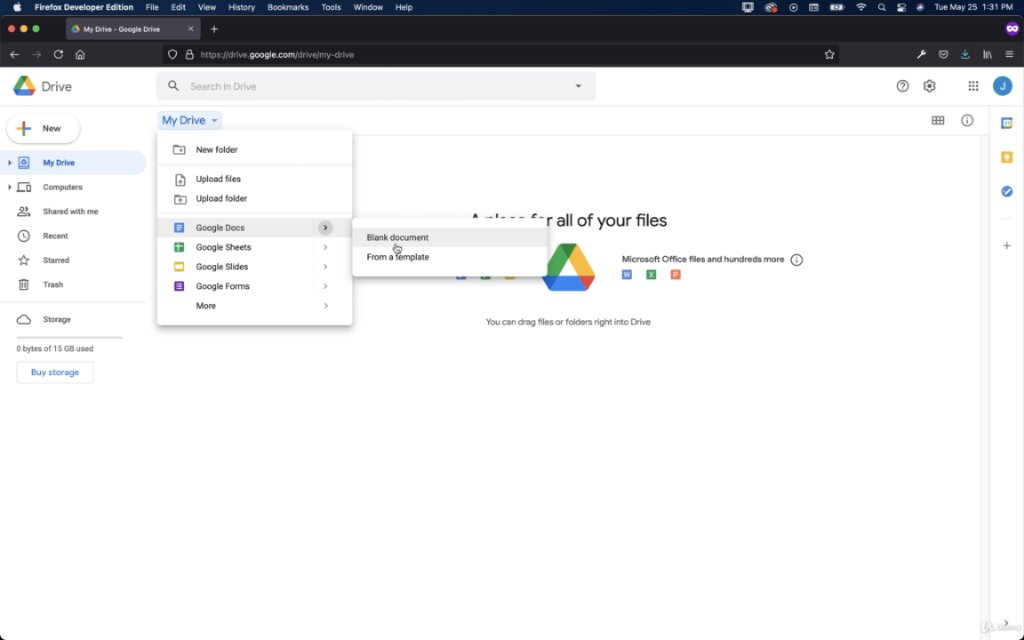Bookmark this page with the star
The height and width of the screenshot is (640, 1024).
click(829, 55)
